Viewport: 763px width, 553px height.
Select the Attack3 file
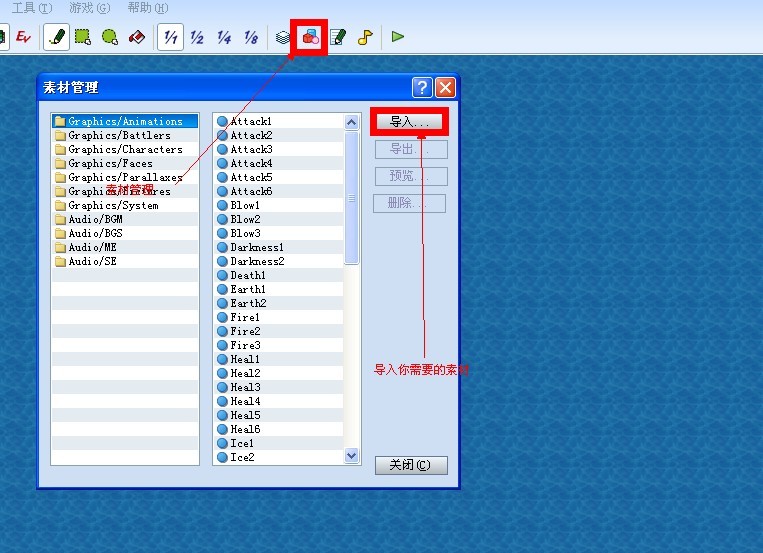tap(278, 149)
